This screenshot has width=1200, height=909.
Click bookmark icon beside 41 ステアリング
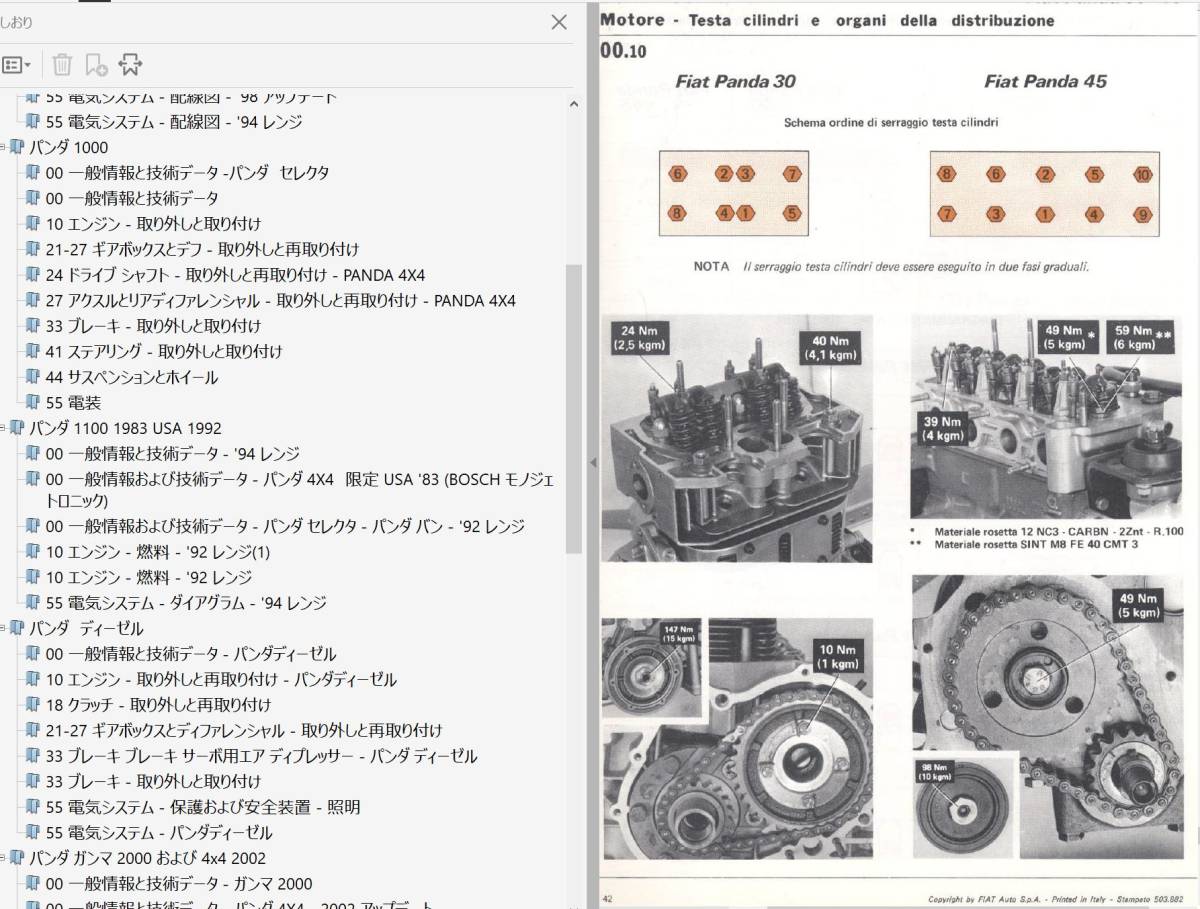coord(33,352)
